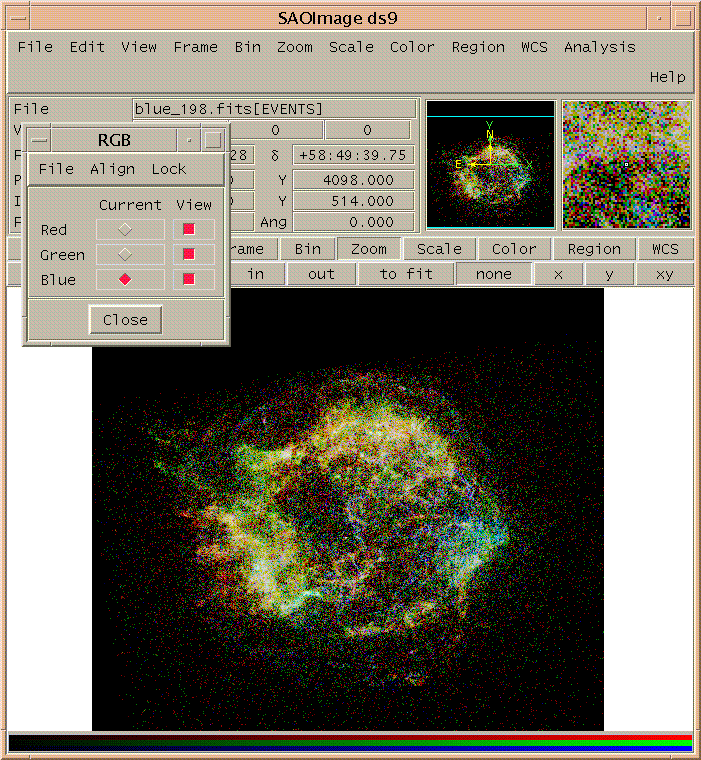
Task: Open the Scale menu in menu bar
Action: coord(351,47)
